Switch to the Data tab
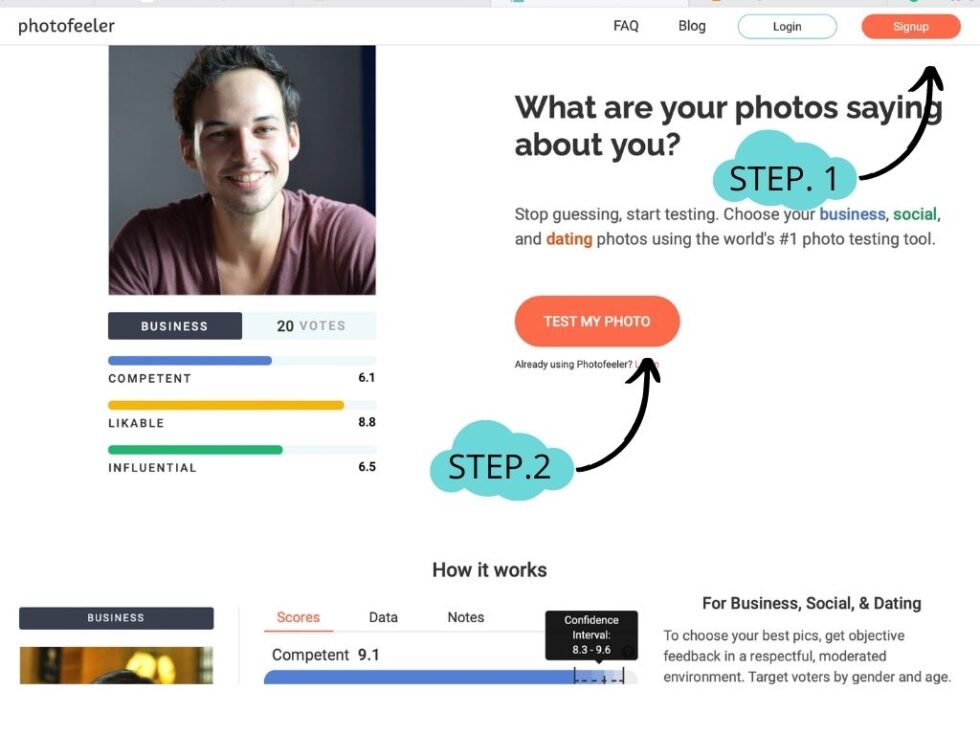980x735 pixels. tap(383, 618)
